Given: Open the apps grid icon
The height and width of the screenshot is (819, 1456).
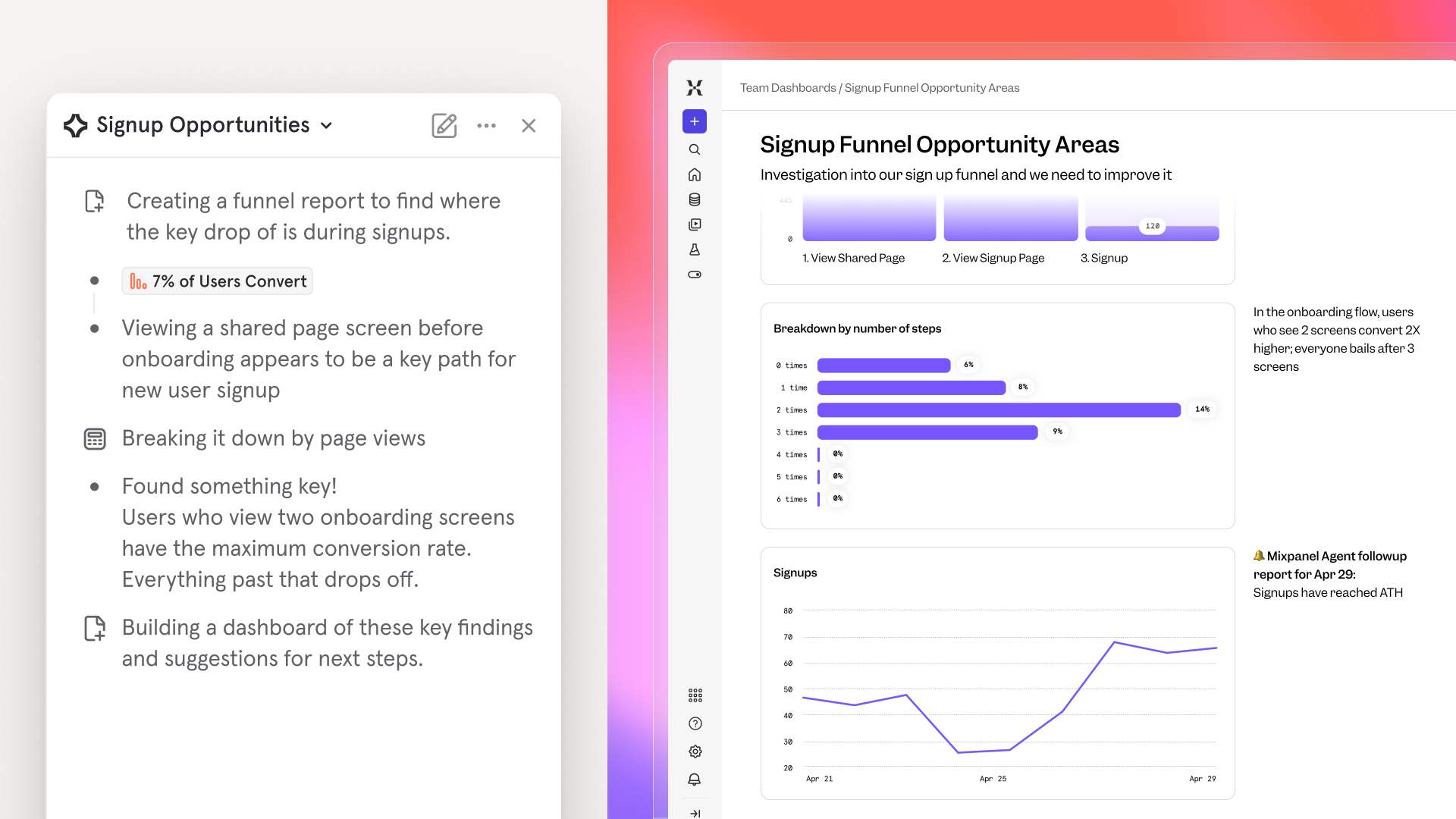Looking at the screenshot, I should pos(695,695).
